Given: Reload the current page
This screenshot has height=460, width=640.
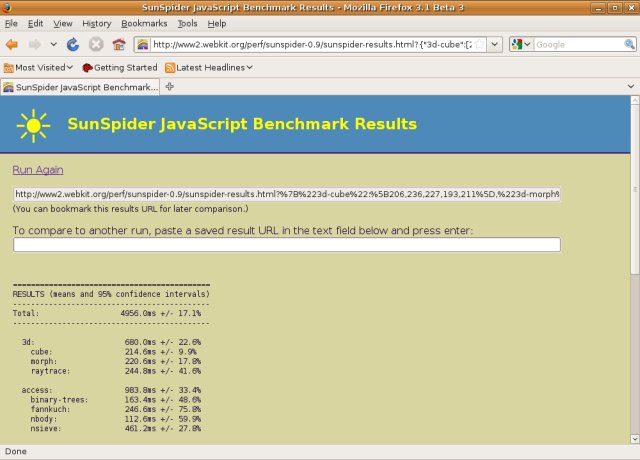Looking at the screenshot, I should [x=73, y=44].
